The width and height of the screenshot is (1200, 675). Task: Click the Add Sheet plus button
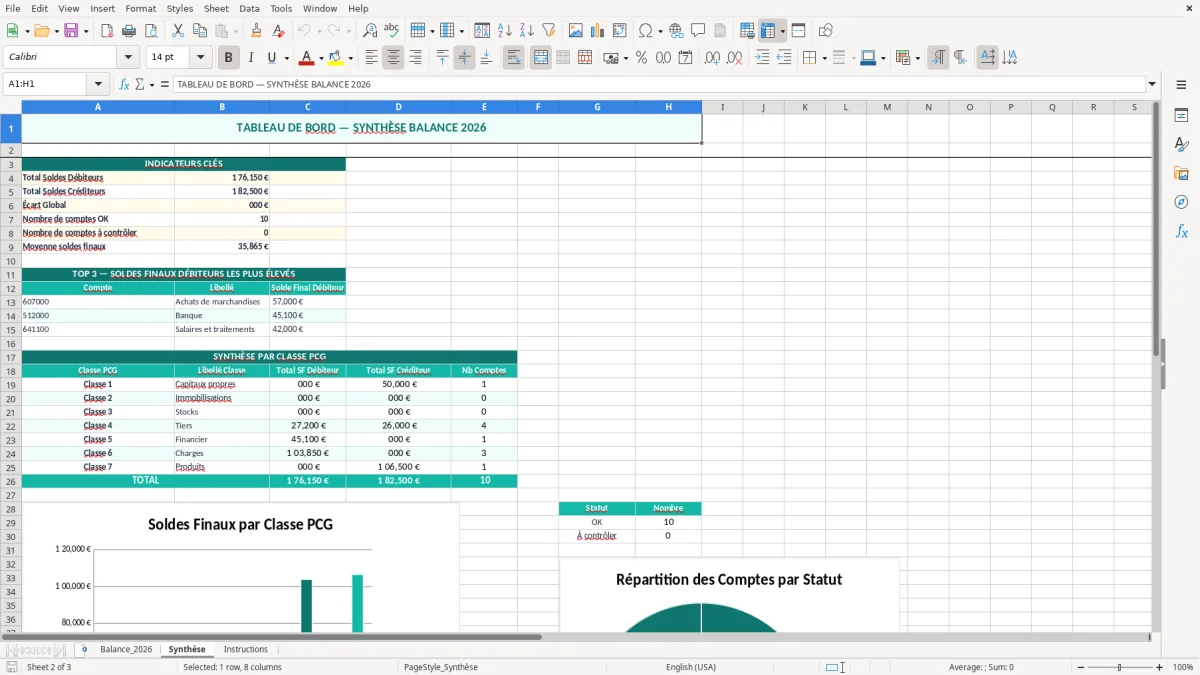84,649
